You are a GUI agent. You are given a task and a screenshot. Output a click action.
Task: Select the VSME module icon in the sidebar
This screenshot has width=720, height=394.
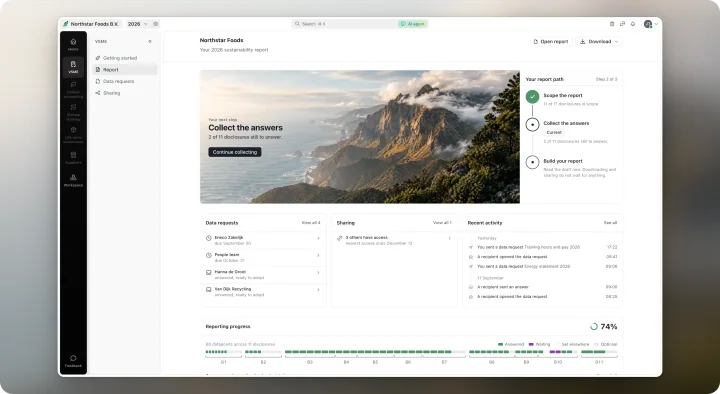click(73, 67)
